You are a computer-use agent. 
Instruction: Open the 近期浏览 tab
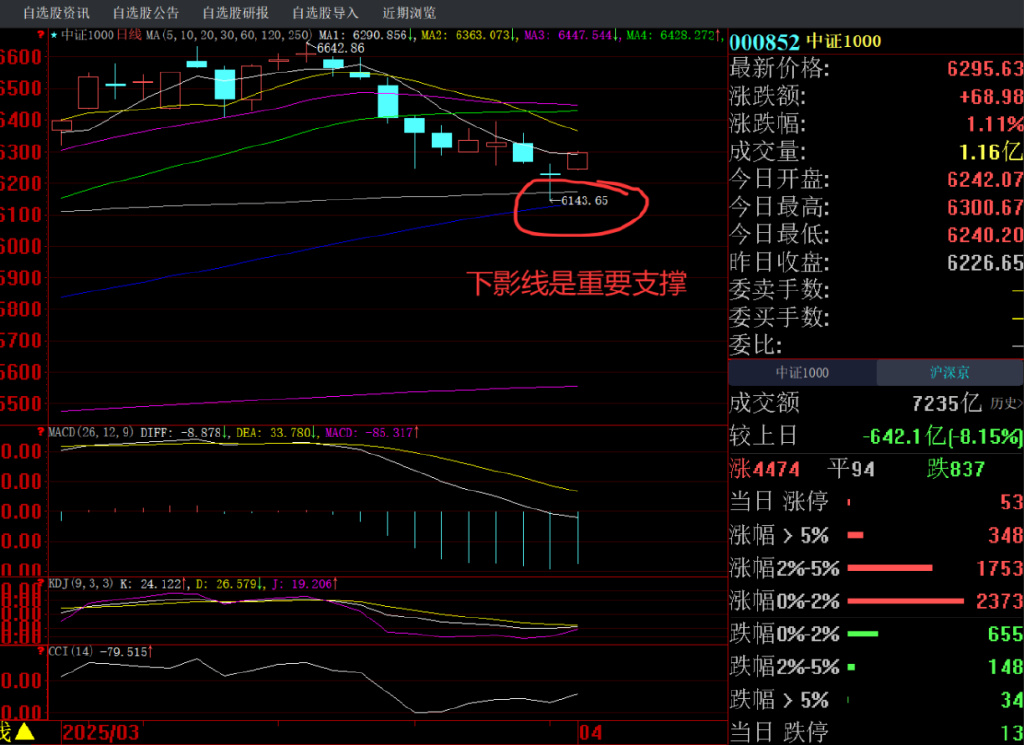pos(409,13)
